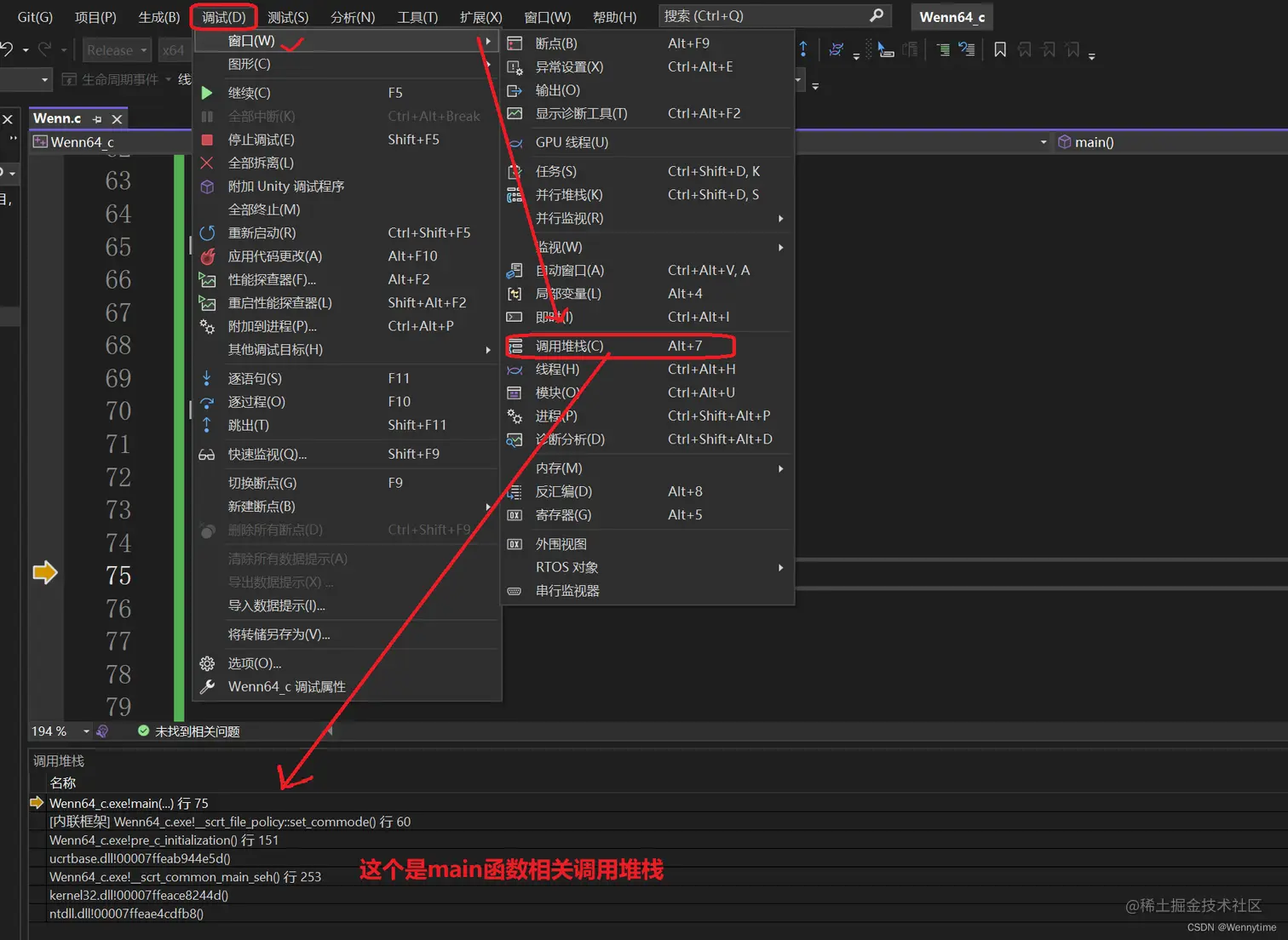Screen dimensions: 1288x940
Task: Expand the Parallel Watch (并行监视) submenu
Action: [x=780, y=219]
